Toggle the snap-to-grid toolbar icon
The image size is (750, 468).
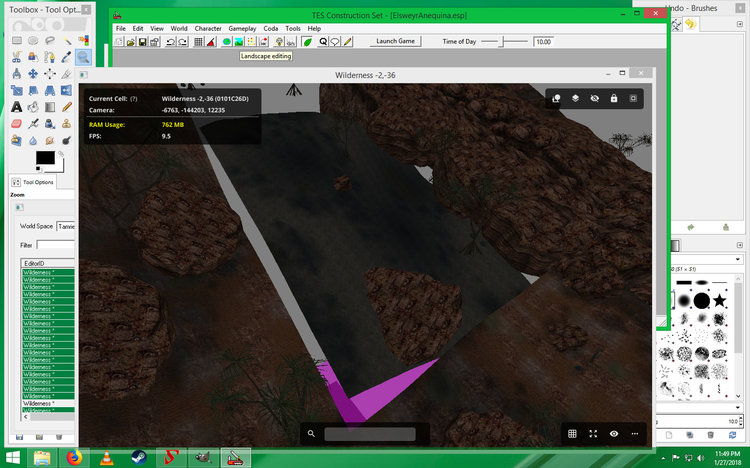[x=199, y=42]
